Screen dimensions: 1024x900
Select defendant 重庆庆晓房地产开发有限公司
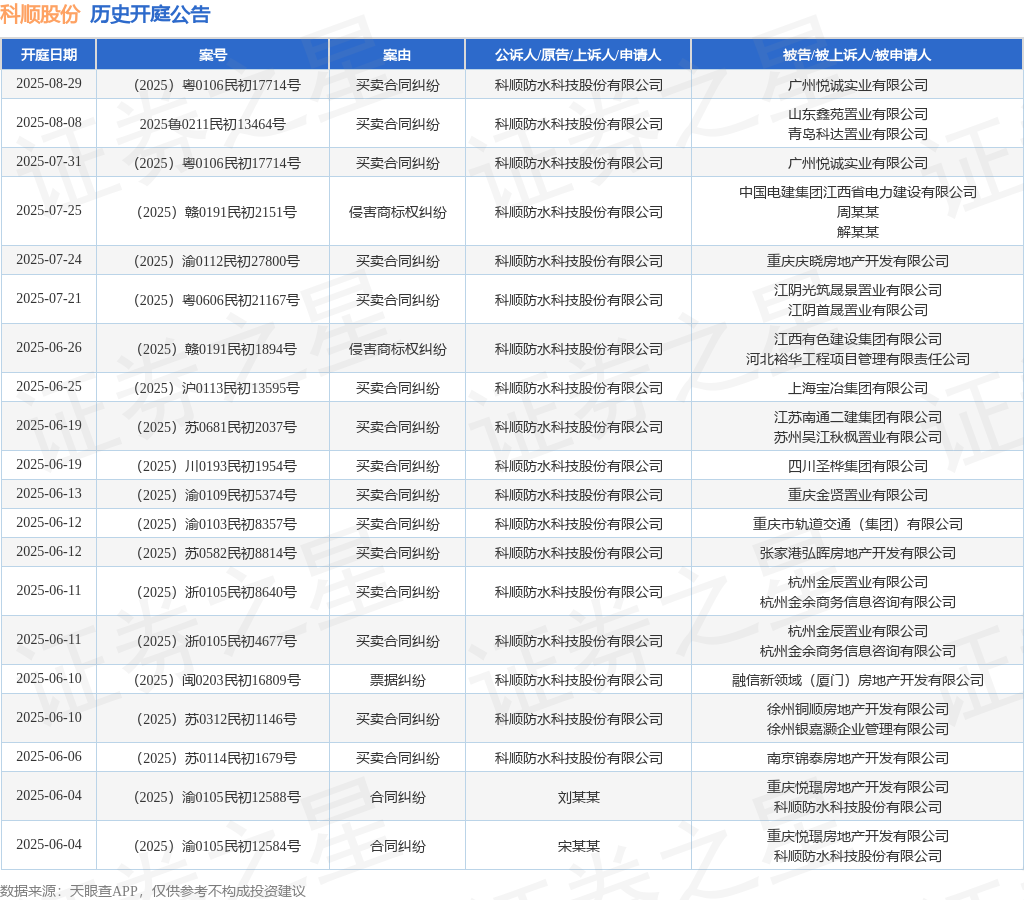click(x=857, y=261)
